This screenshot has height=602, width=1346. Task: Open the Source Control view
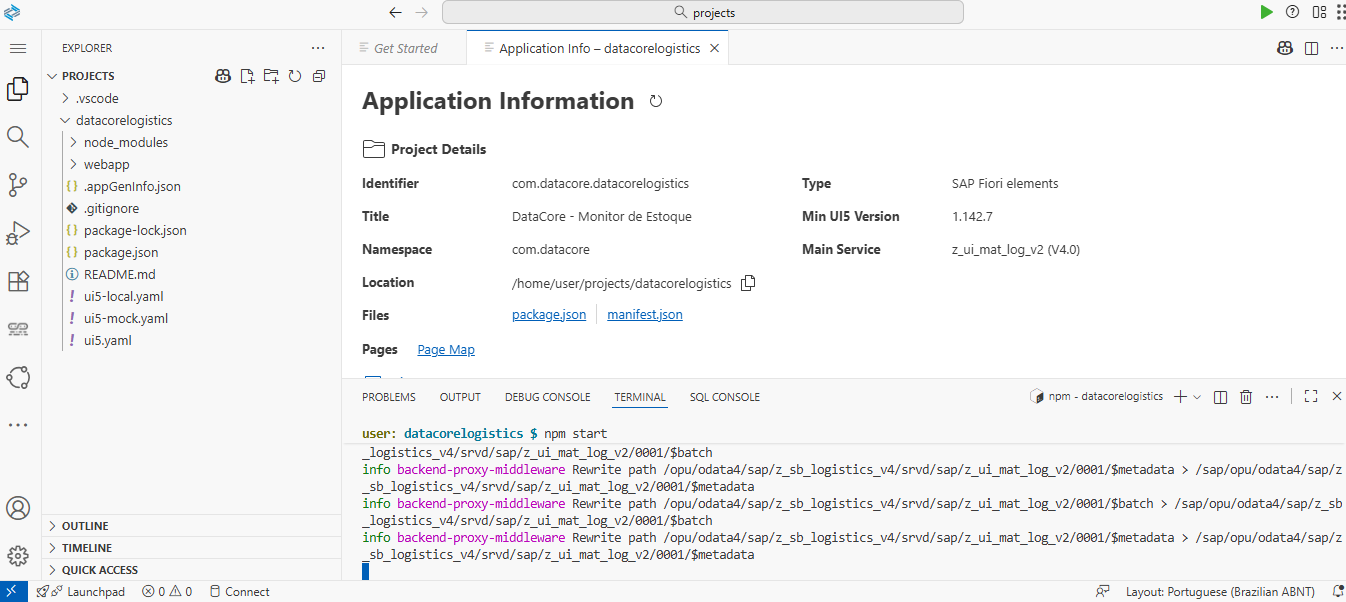[18, 184]
